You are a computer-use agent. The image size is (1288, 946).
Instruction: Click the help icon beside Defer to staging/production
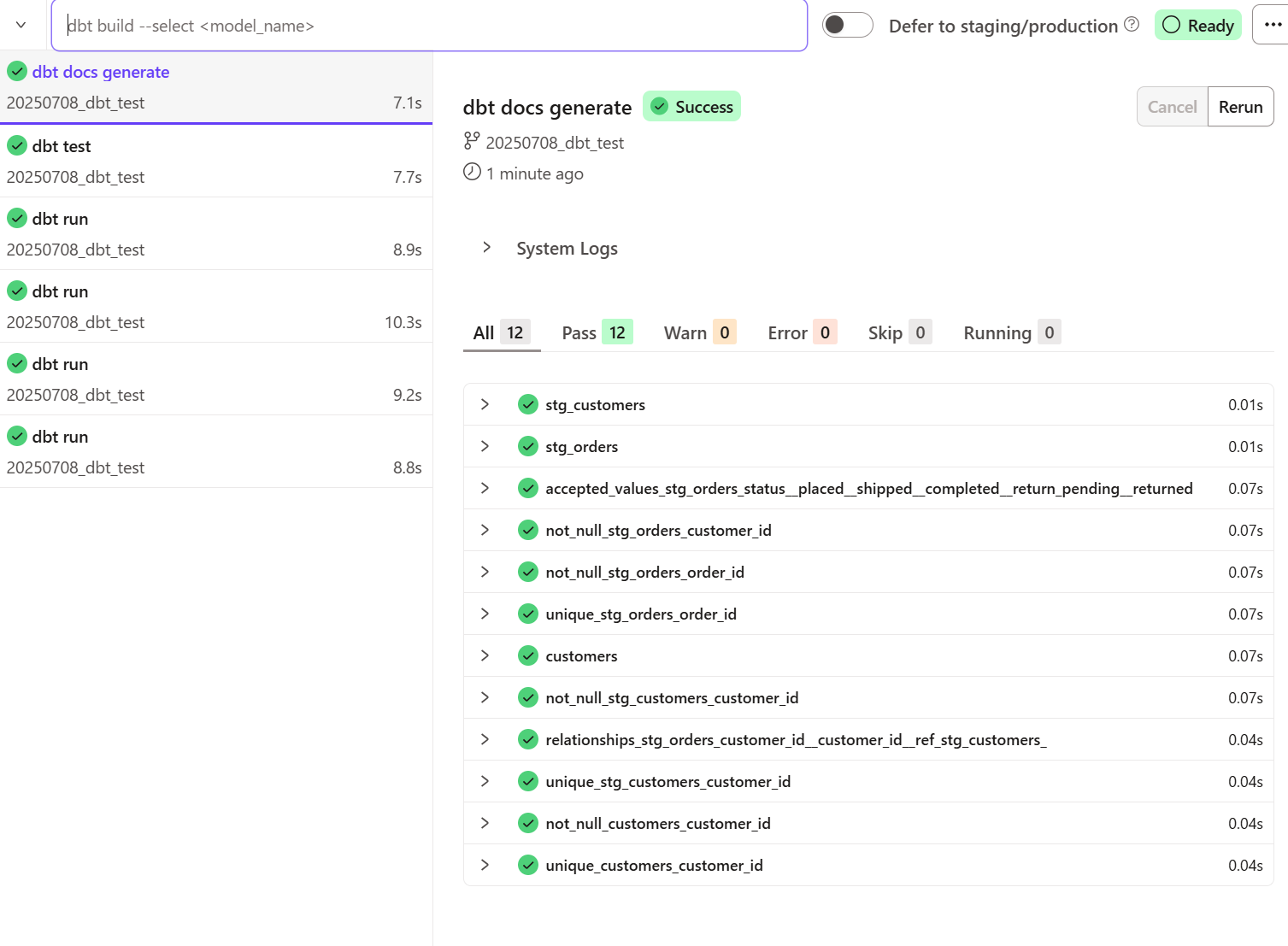pyautogui.click(x=1132, y=24)
